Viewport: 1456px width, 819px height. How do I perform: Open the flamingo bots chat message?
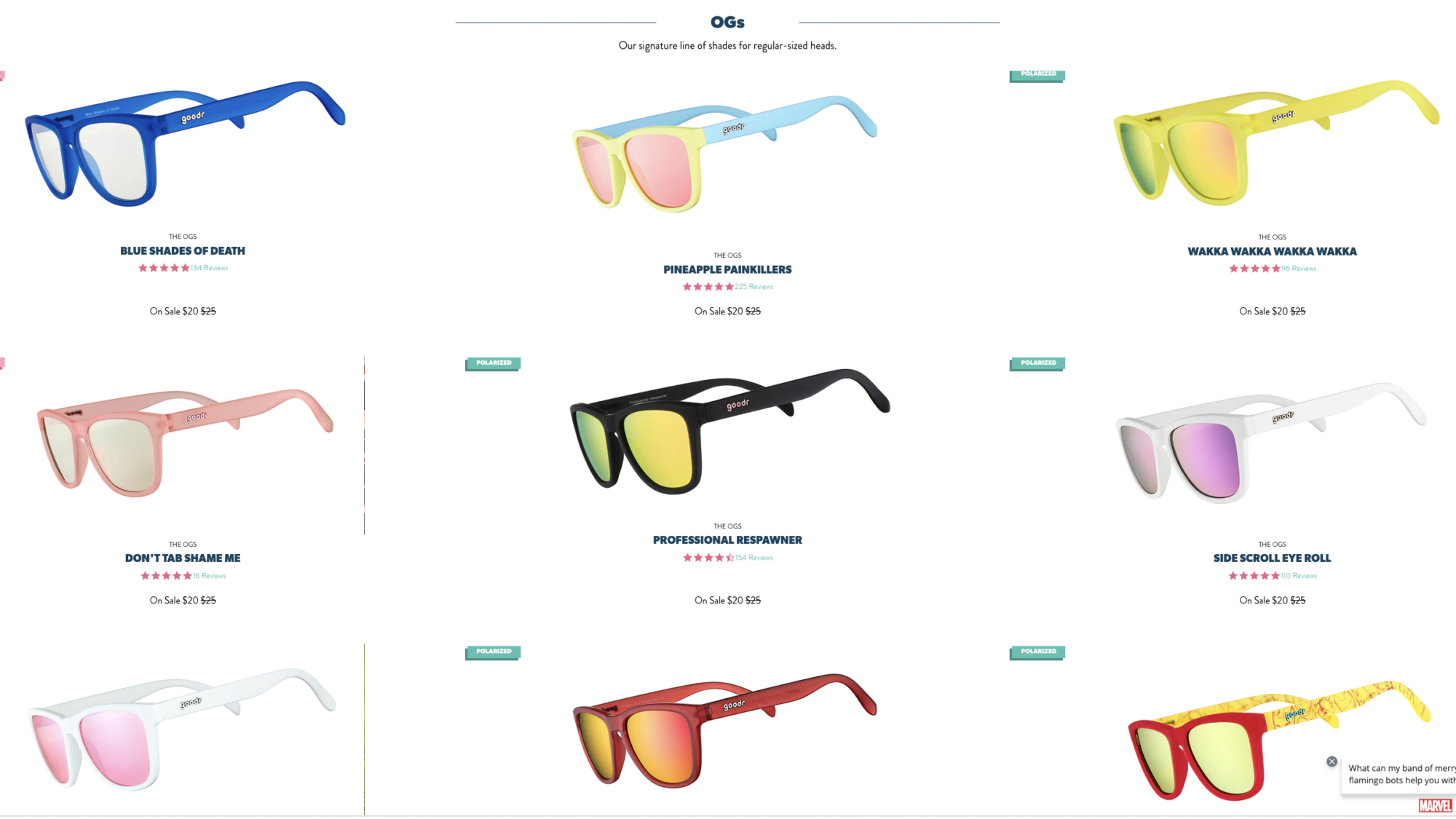tap(1398, 775)
